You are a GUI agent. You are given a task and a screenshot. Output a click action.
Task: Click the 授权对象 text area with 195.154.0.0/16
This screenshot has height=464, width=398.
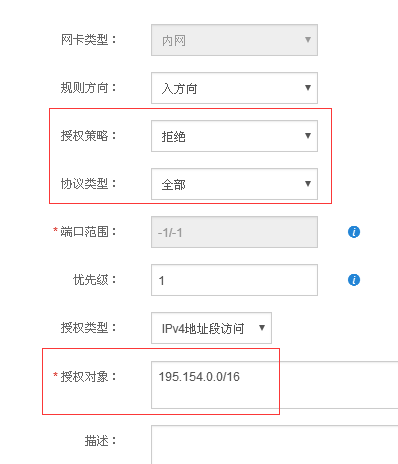tap(274, 385)
